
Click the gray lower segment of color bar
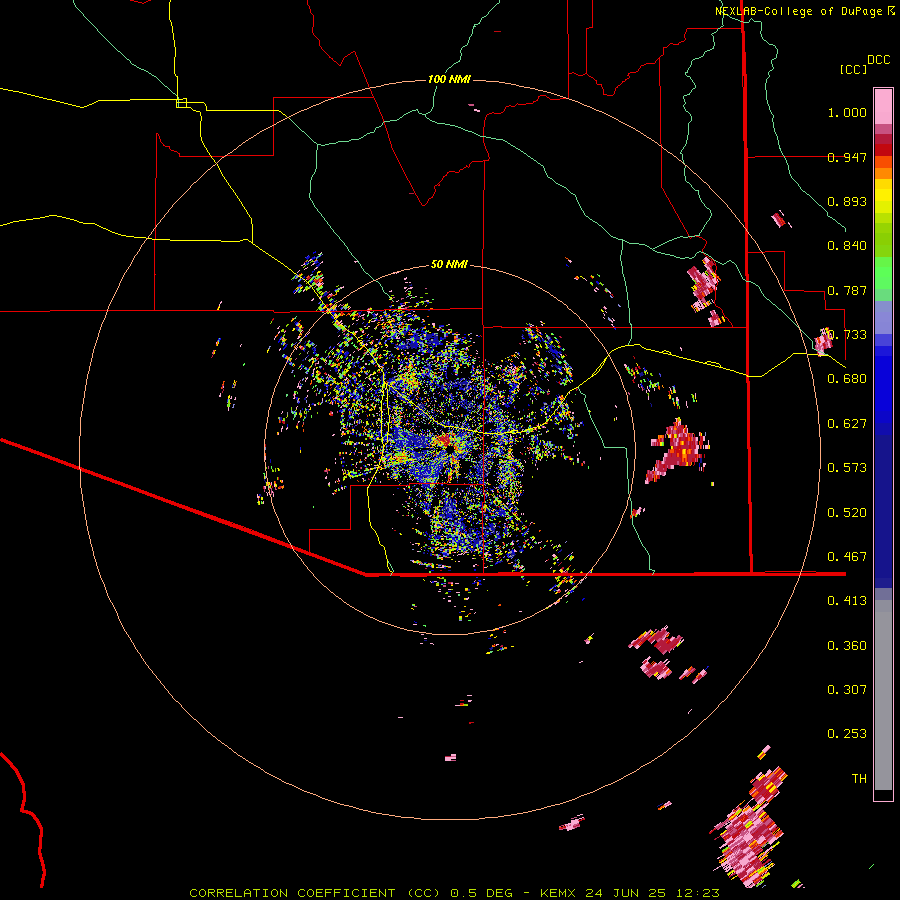pyautogui.click(x=883, y=695)
